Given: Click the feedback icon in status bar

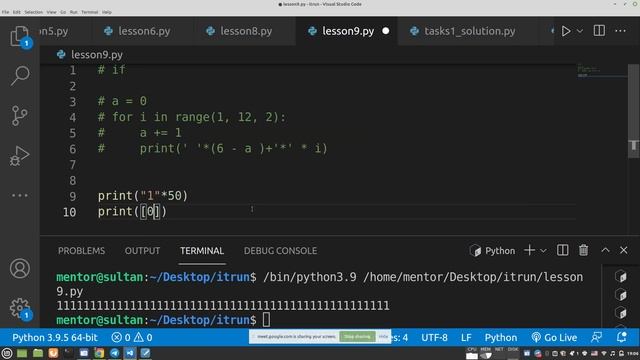Looking at the screenshot, I should pos(596,337).
